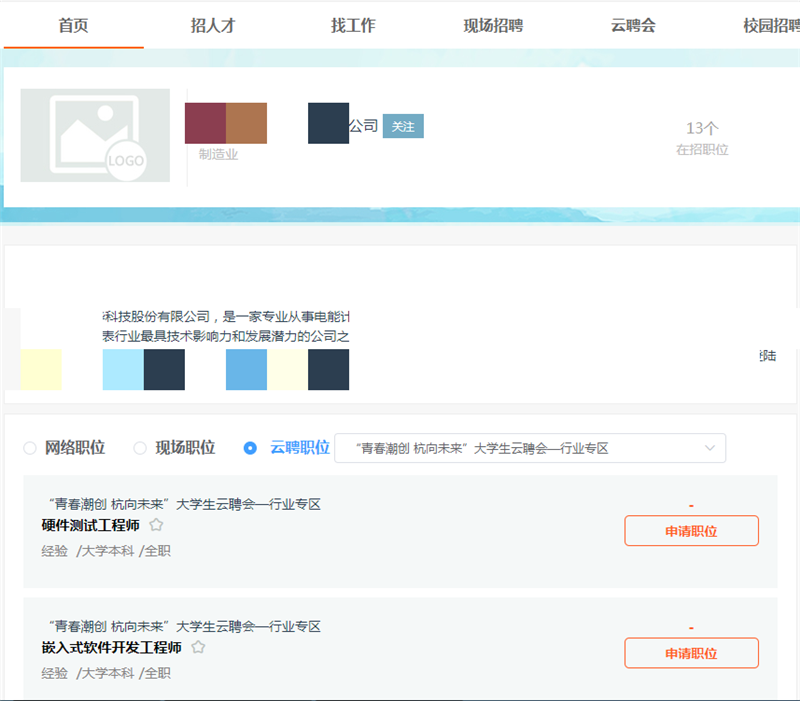Go to the 找工作 tab
800x701 pixels.
(353, 26)
